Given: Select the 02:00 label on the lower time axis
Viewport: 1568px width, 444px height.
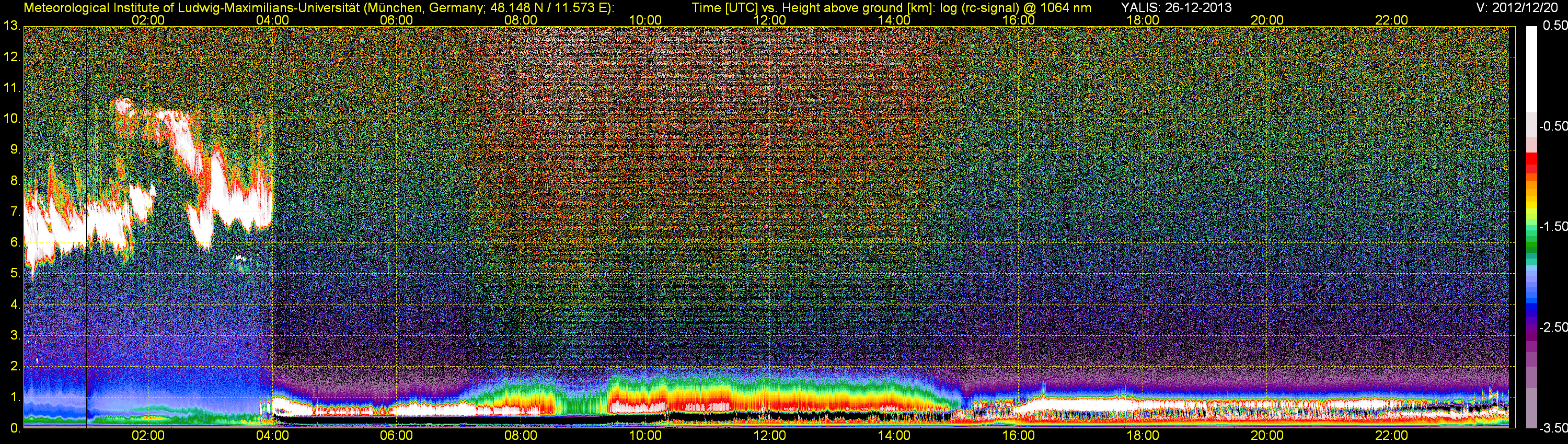Looking at the screenshot, I should 148,436.
